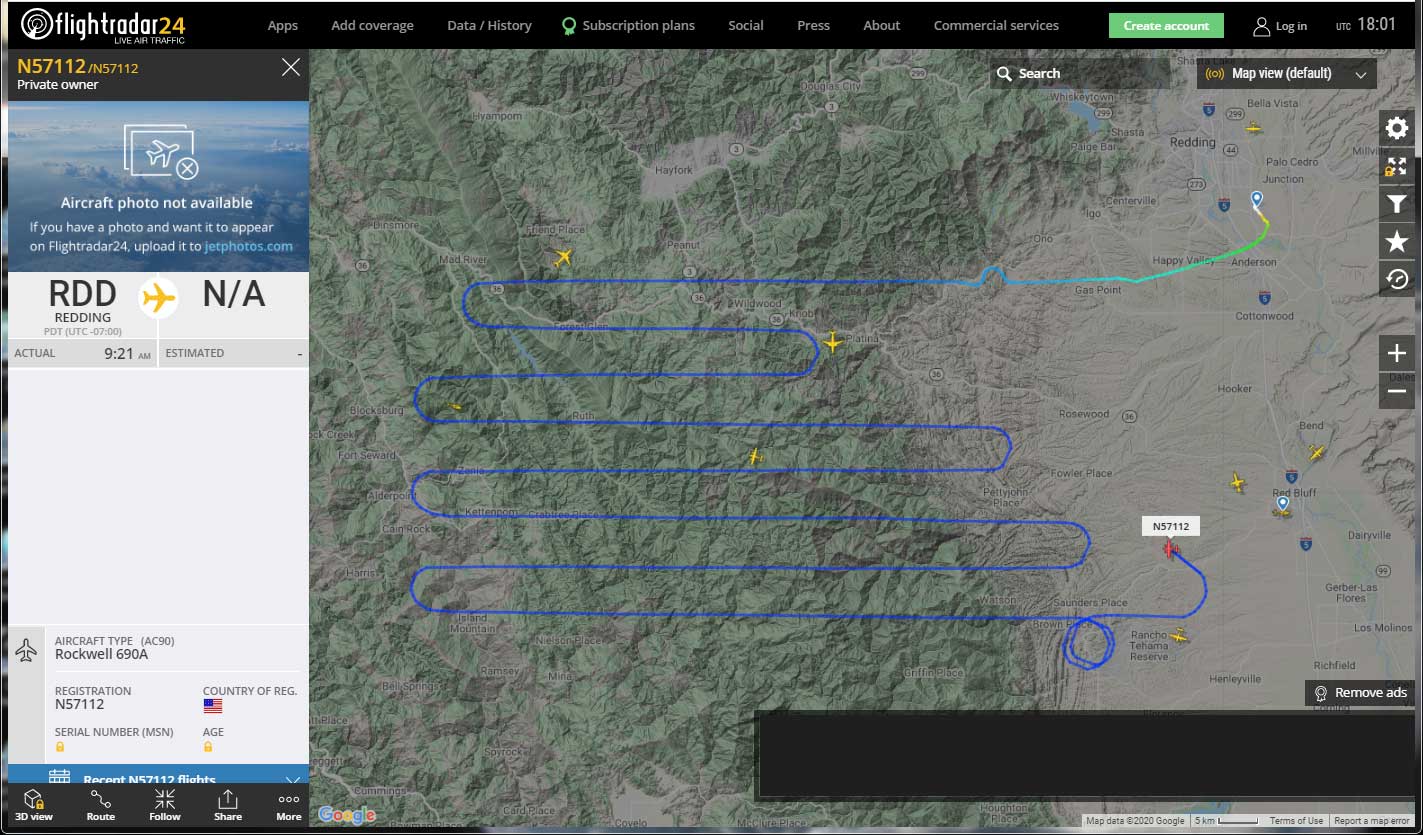Open bookmarks star icon

point(1397,242)
